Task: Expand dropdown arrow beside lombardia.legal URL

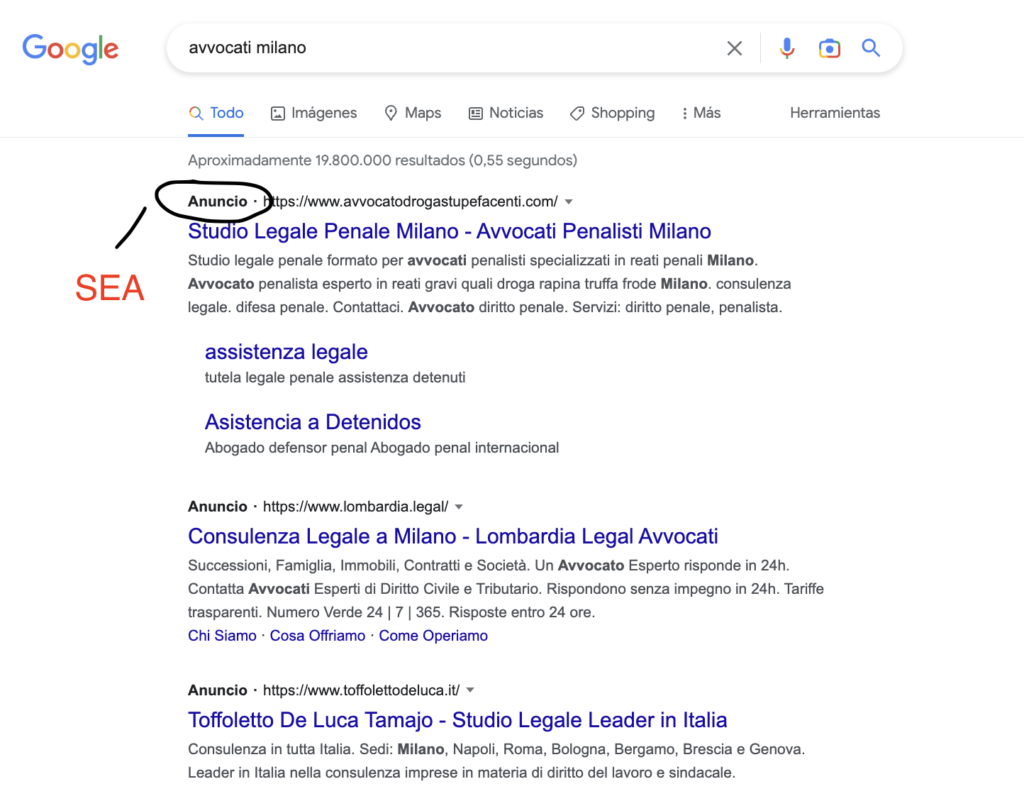Action: click(x=459, y=507)
